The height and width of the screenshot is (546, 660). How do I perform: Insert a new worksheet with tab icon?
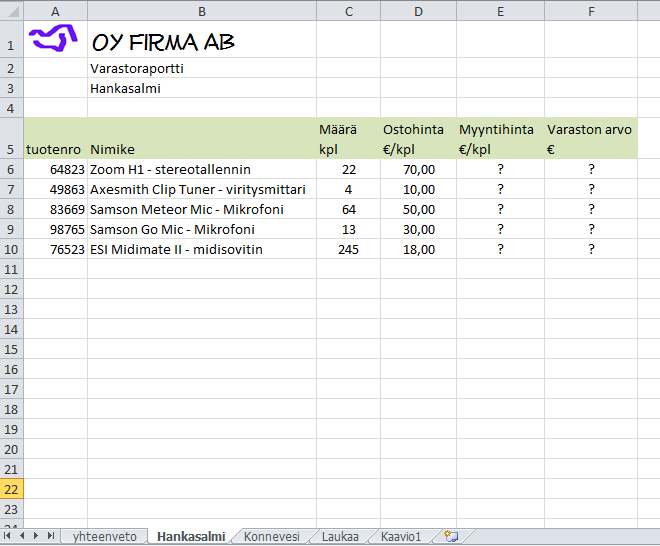[452, 536]
